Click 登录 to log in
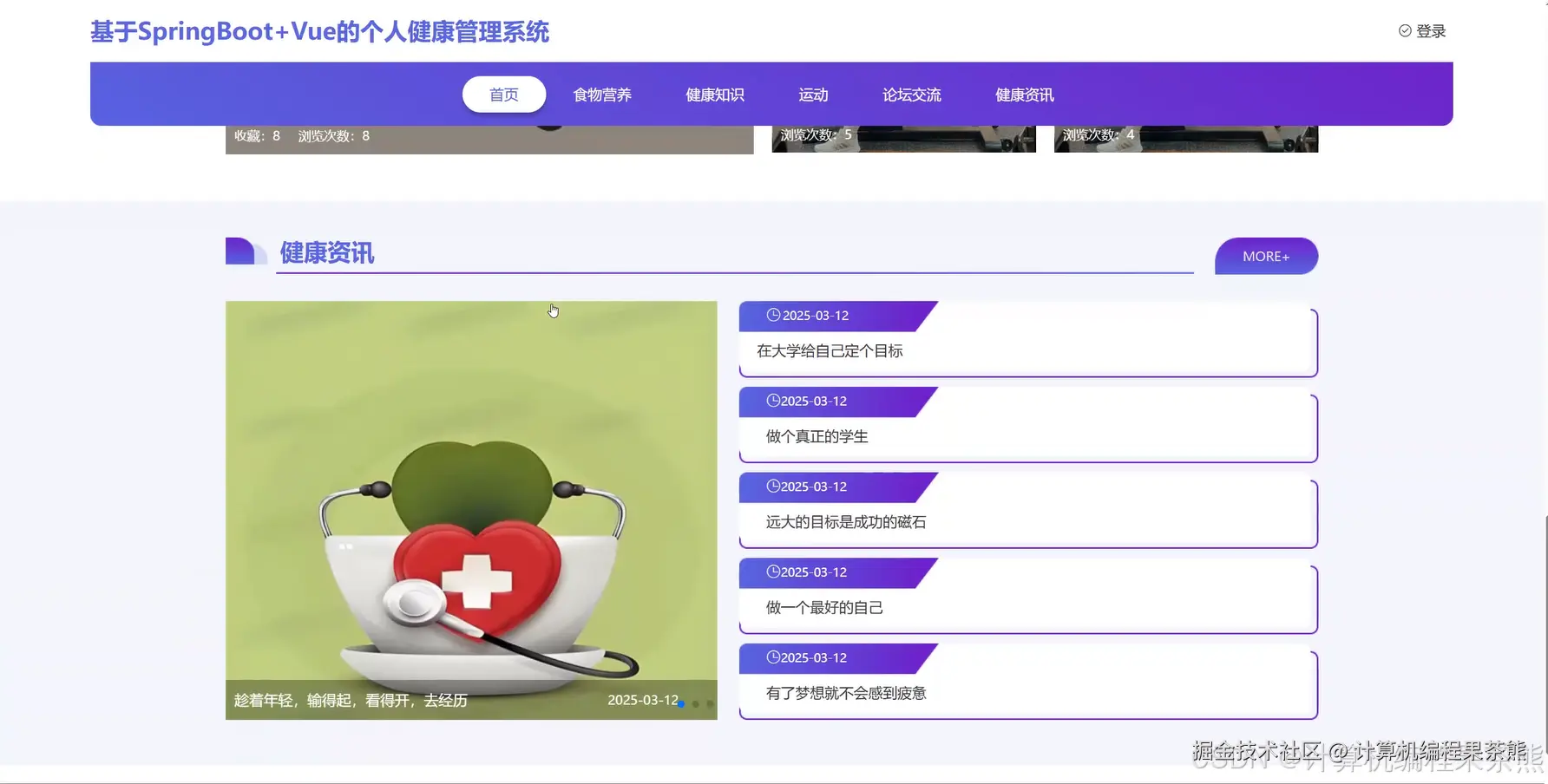 point(1431,30)
